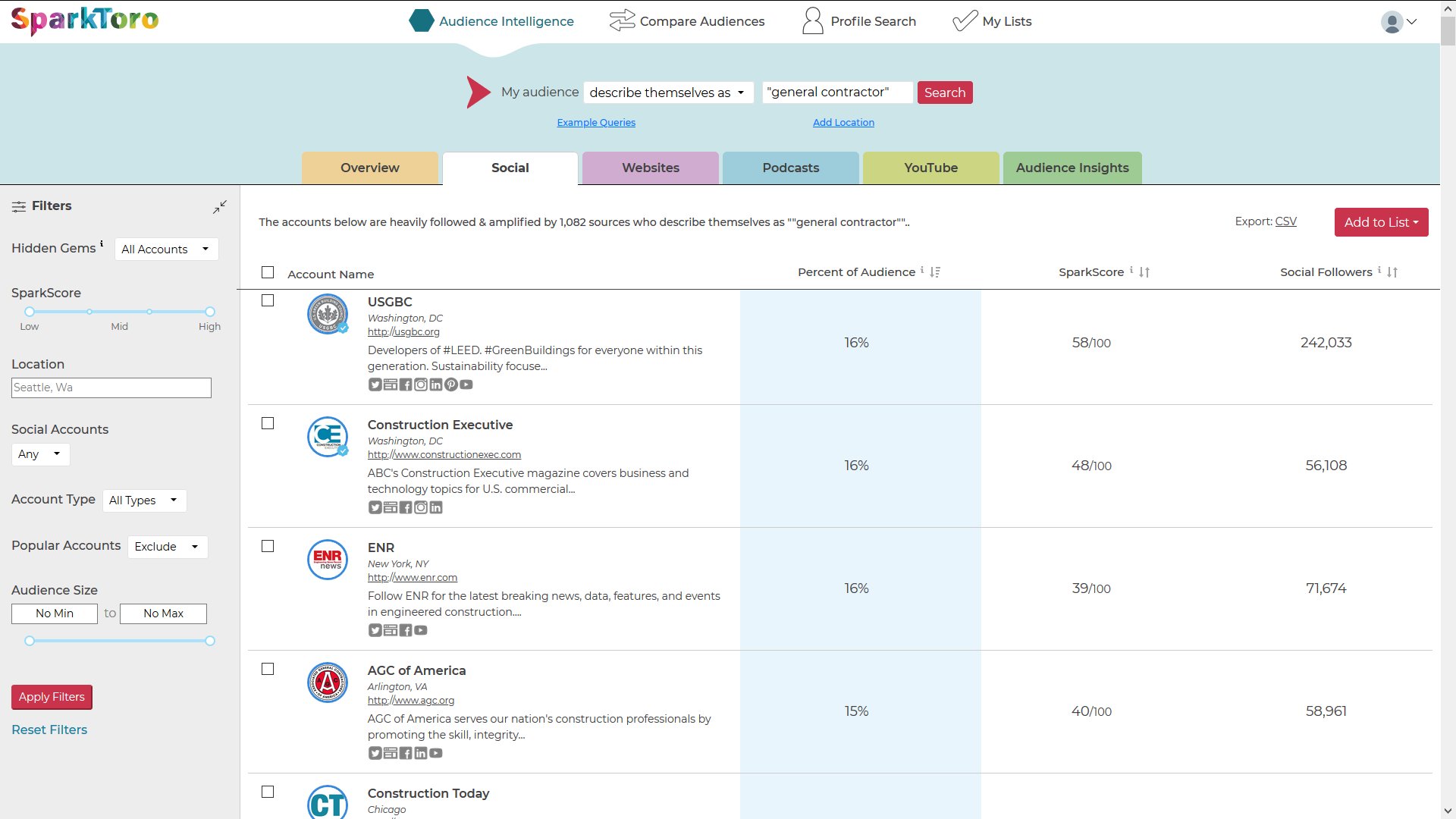Open USGBC's website icon
The image size is (1456, 819).
pyautogui.click(x=390, y=384)
